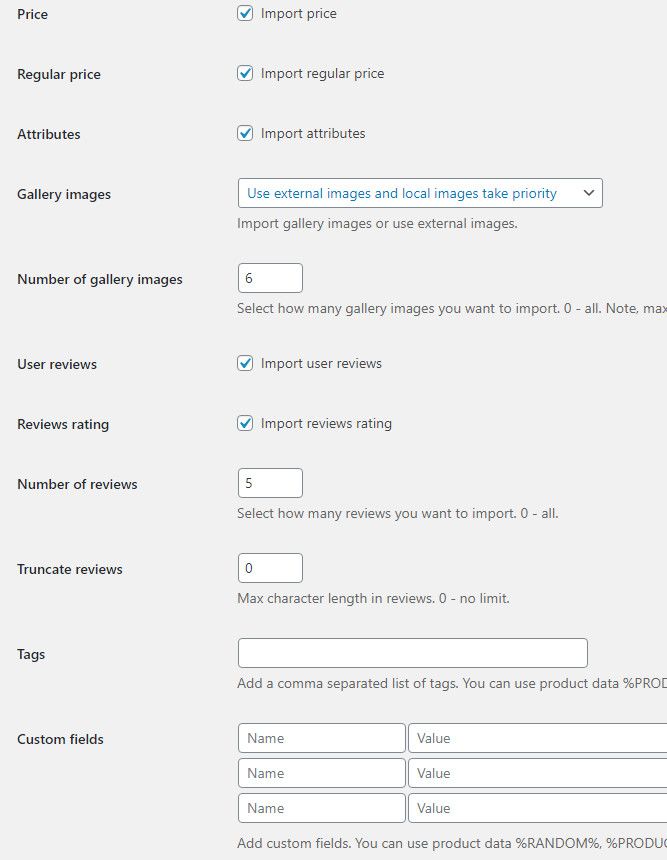Viewport: 667px width, 860px height.
Task: Click the Import user reviews label text
Action: tap(321, 363)
